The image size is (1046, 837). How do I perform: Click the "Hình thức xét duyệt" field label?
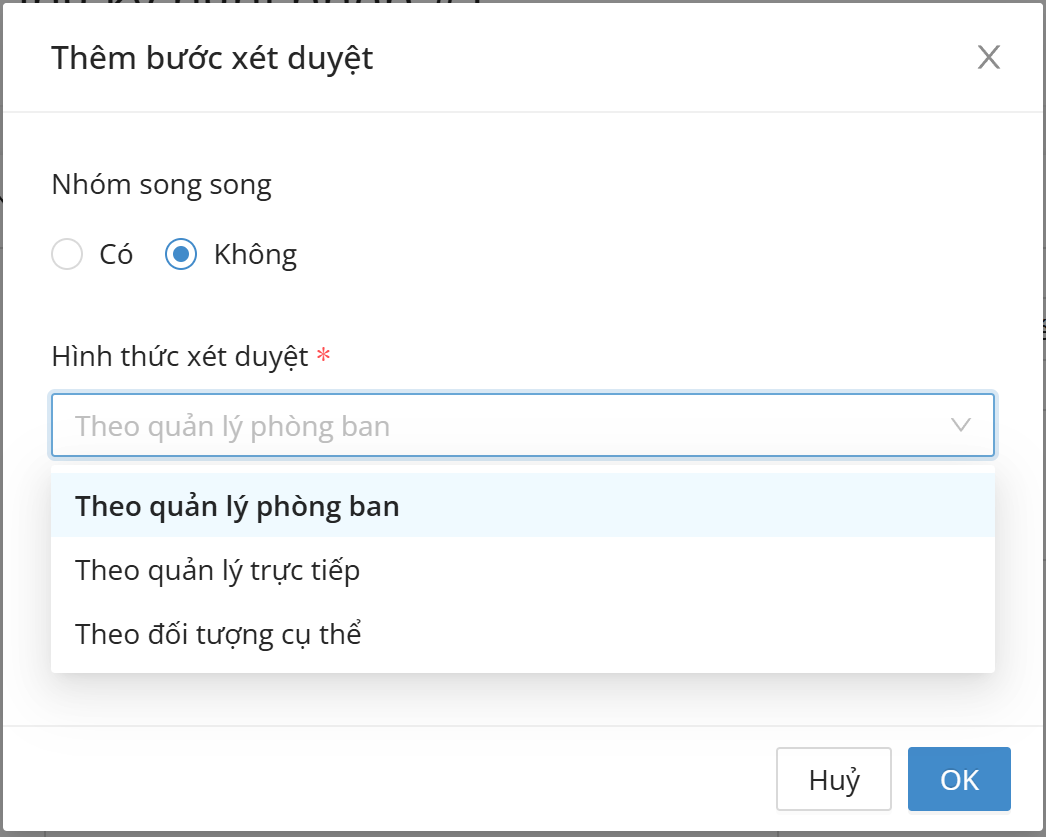(x=180, y=357)
